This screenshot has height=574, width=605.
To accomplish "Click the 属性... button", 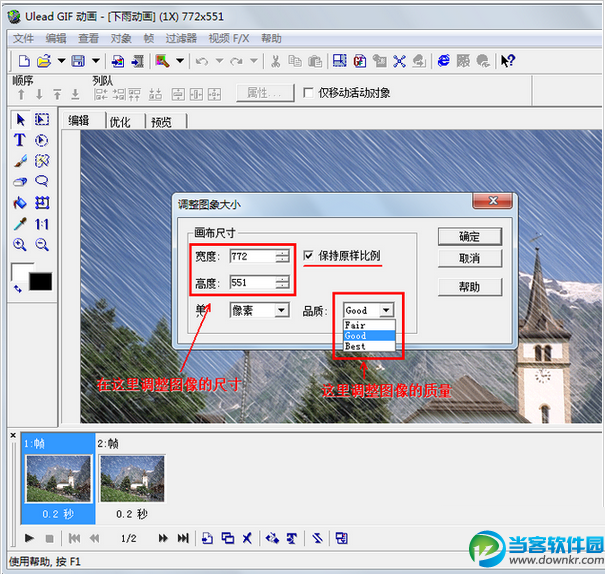I will [264, 93].
